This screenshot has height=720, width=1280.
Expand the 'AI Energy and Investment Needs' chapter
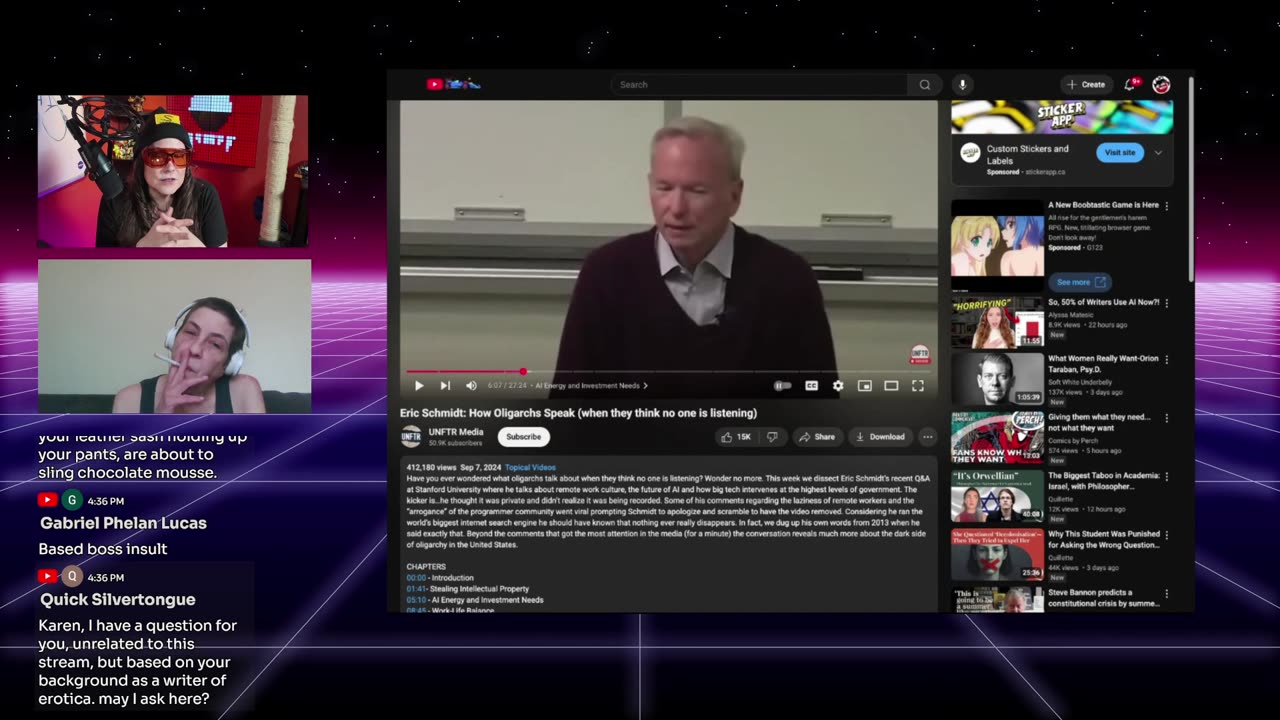point(591,386)
